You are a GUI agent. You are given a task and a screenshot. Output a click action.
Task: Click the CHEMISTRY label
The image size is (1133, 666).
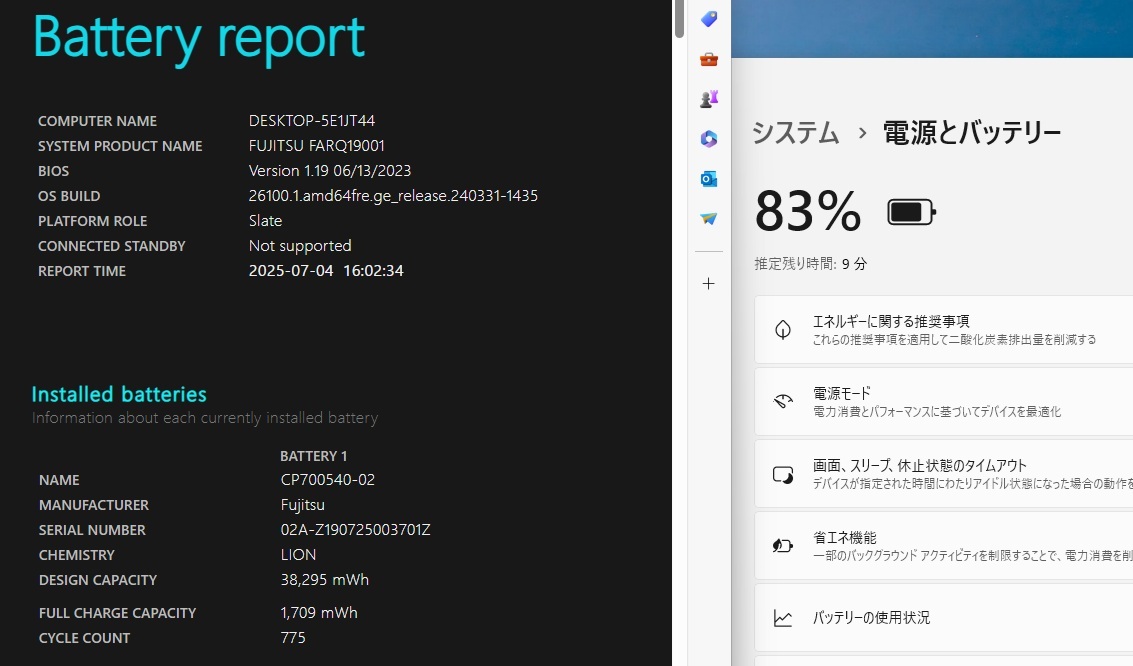coord(77,555)
